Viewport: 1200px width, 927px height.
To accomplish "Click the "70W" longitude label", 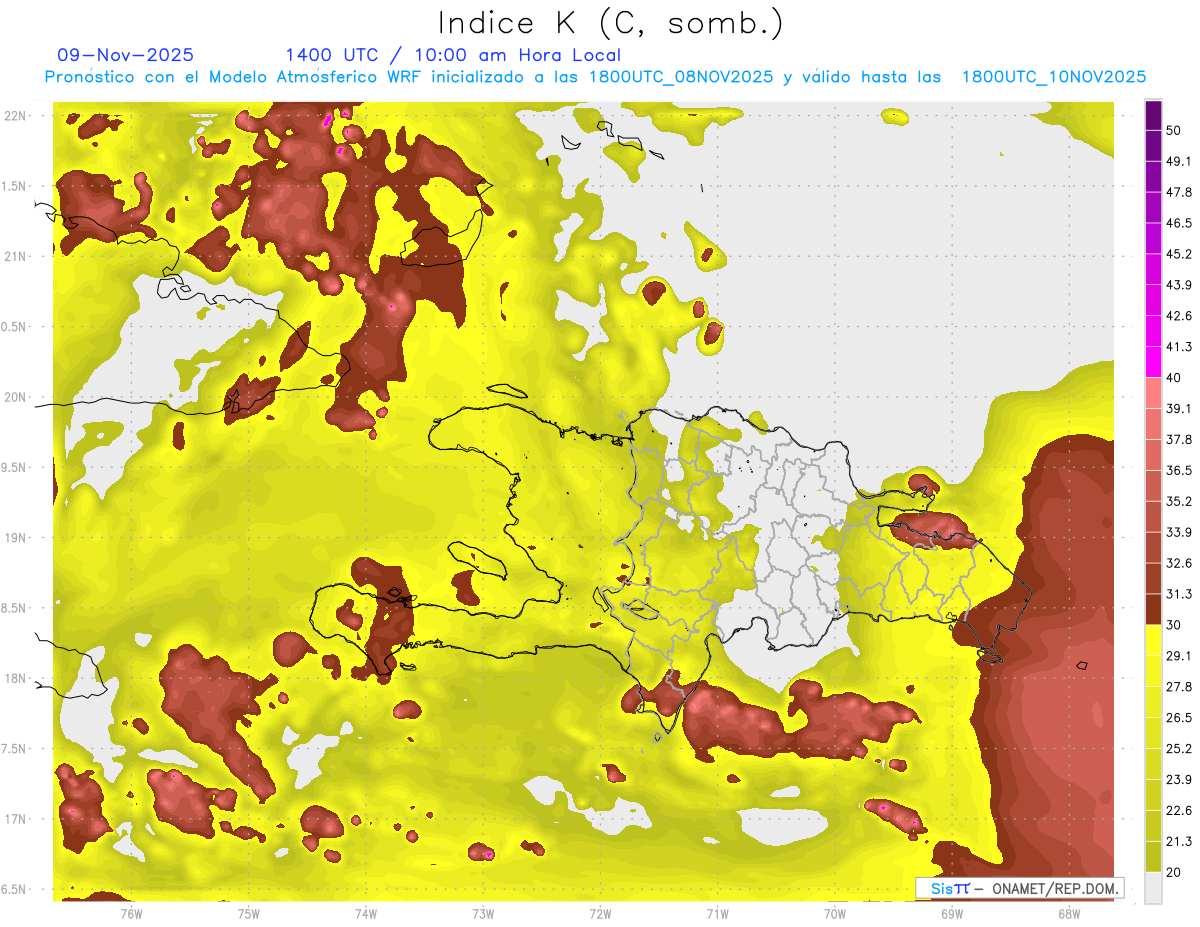I will [x=835, y=913].
